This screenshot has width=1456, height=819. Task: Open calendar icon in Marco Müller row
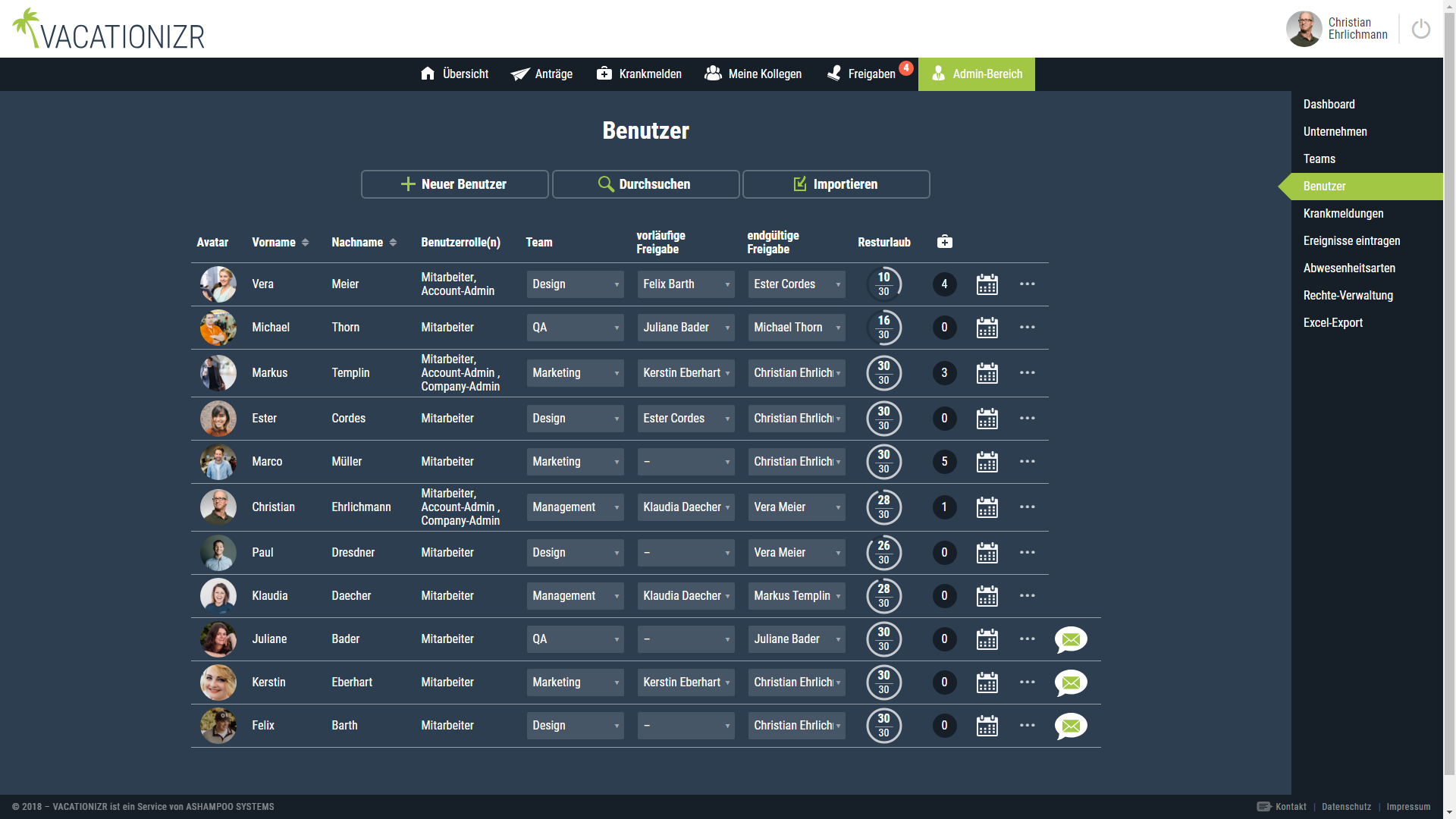(987, 462)
